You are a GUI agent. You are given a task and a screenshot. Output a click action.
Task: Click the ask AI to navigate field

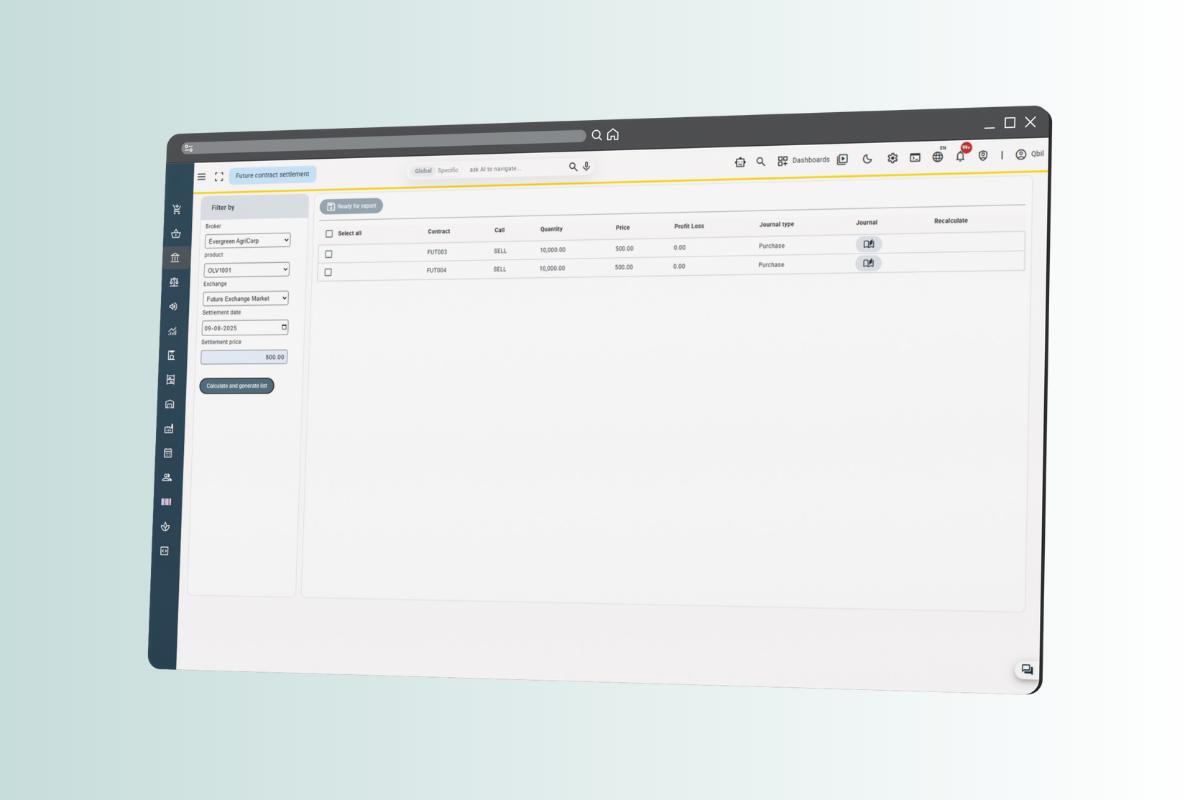[x=515, y=169]
